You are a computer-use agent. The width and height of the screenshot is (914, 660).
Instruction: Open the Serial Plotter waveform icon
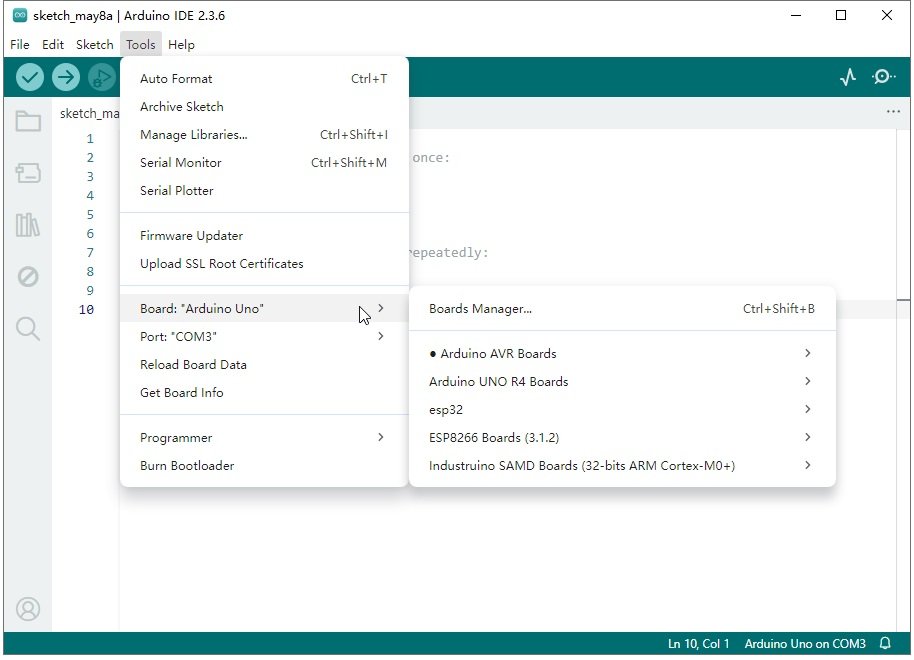tap(848, 76)
